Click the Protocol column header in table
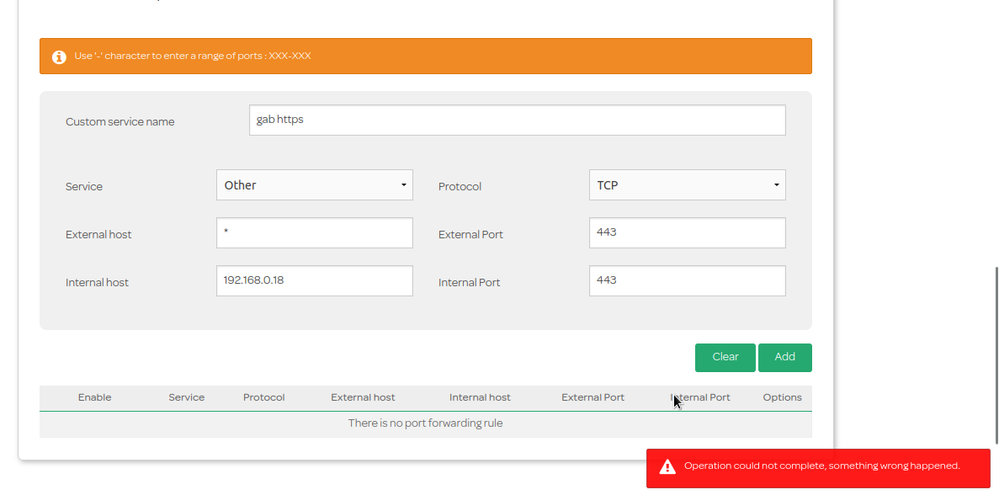This screenshot has width=999, height=501. click(264, 397)
